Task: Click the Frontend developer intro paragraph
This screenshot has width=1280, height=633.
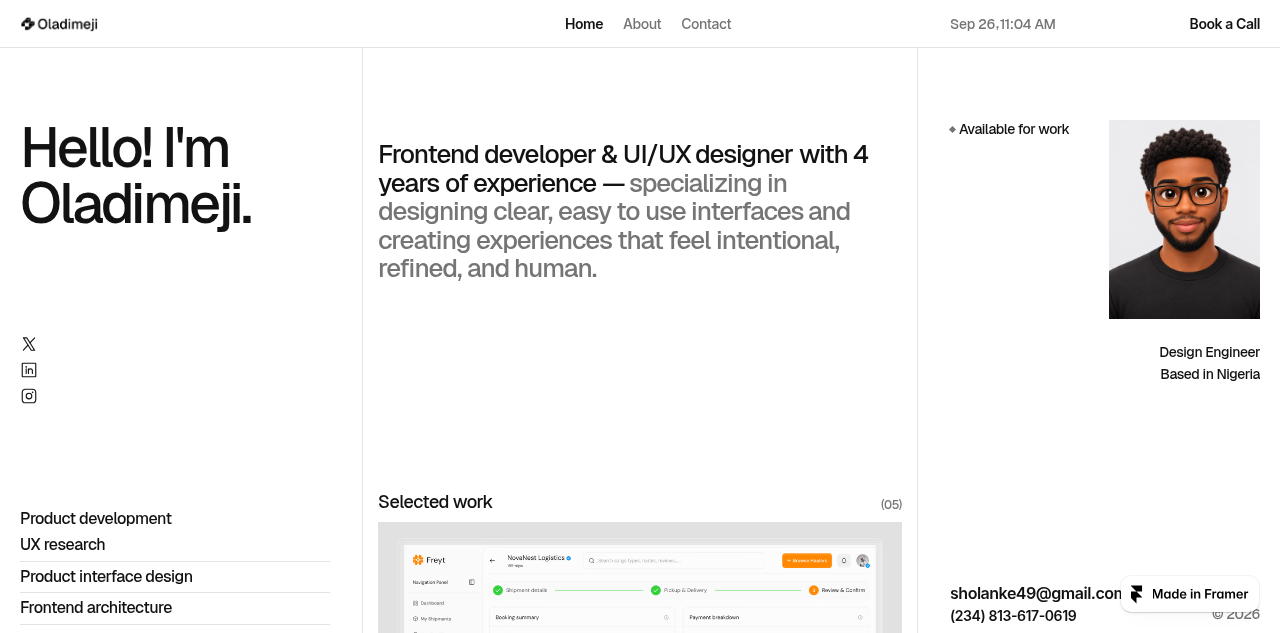Action: [625, 211]
